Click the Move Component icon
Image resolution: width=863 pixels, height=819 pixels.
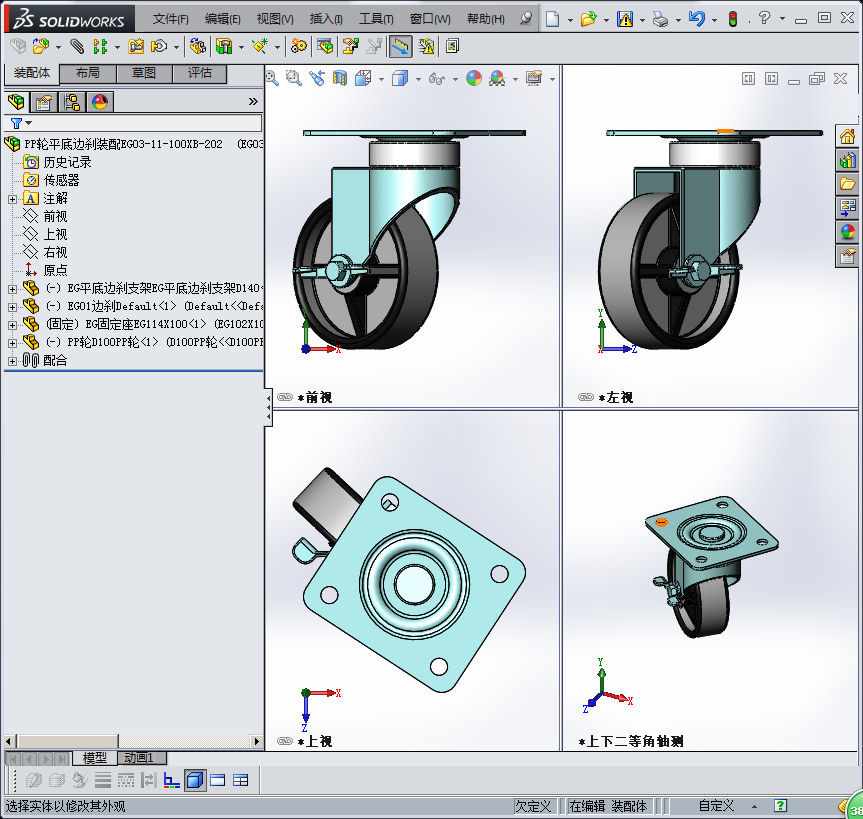pyautogui.click(x=159, y=46)
